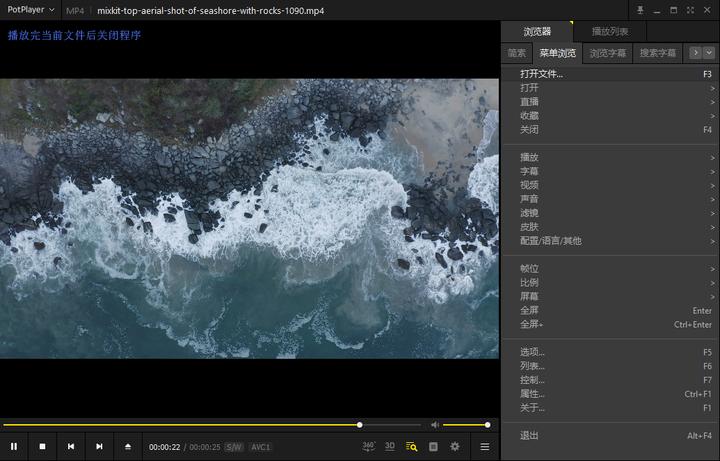Mute sound via the speaker icon

tap(434, 425)
